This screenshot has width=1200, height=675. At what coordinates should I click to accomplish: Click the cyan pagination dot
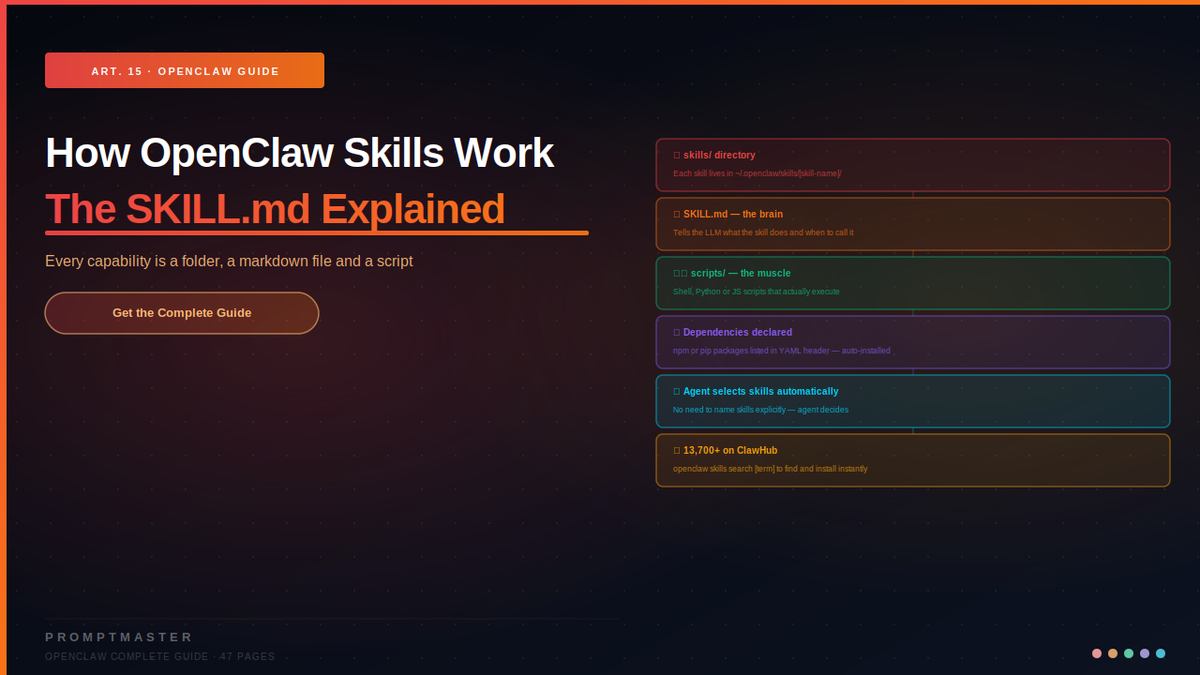pyautogui.click(x=1161, y=653)
